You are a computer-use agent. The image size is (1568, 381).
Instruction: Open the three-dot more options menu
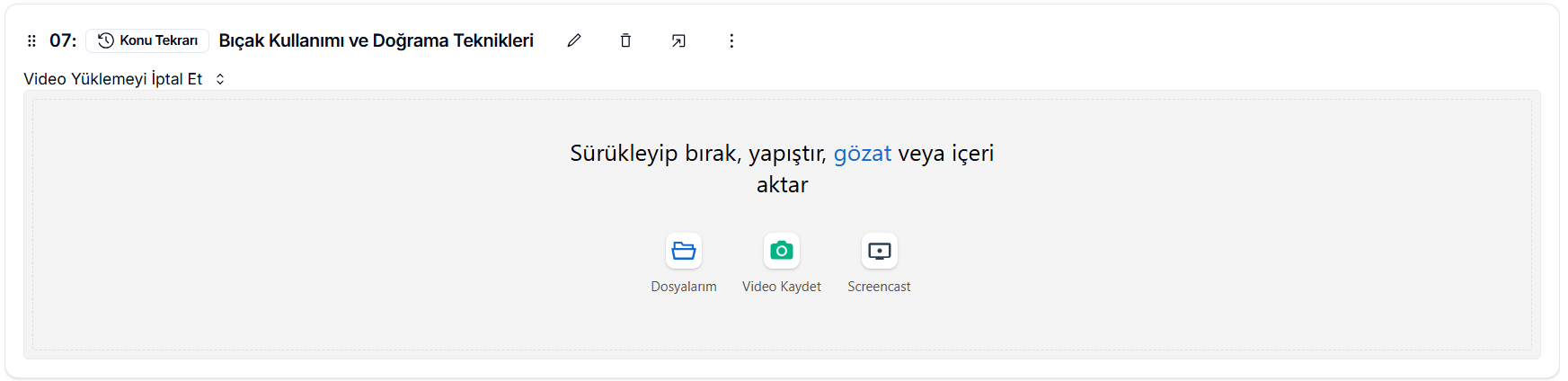point(731,40)
